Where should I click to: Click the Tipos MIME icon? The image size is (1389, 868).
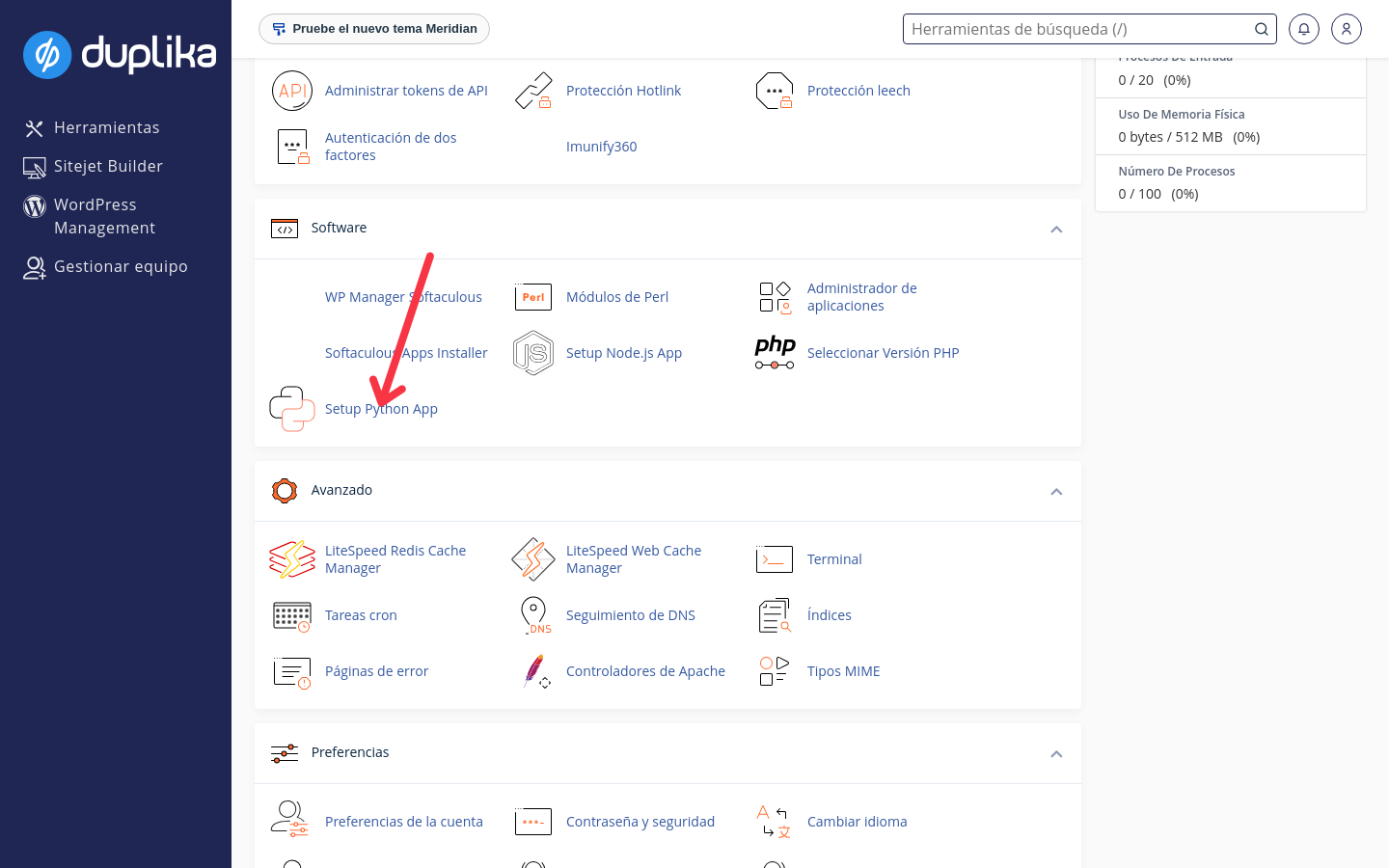tap(775, 671)
